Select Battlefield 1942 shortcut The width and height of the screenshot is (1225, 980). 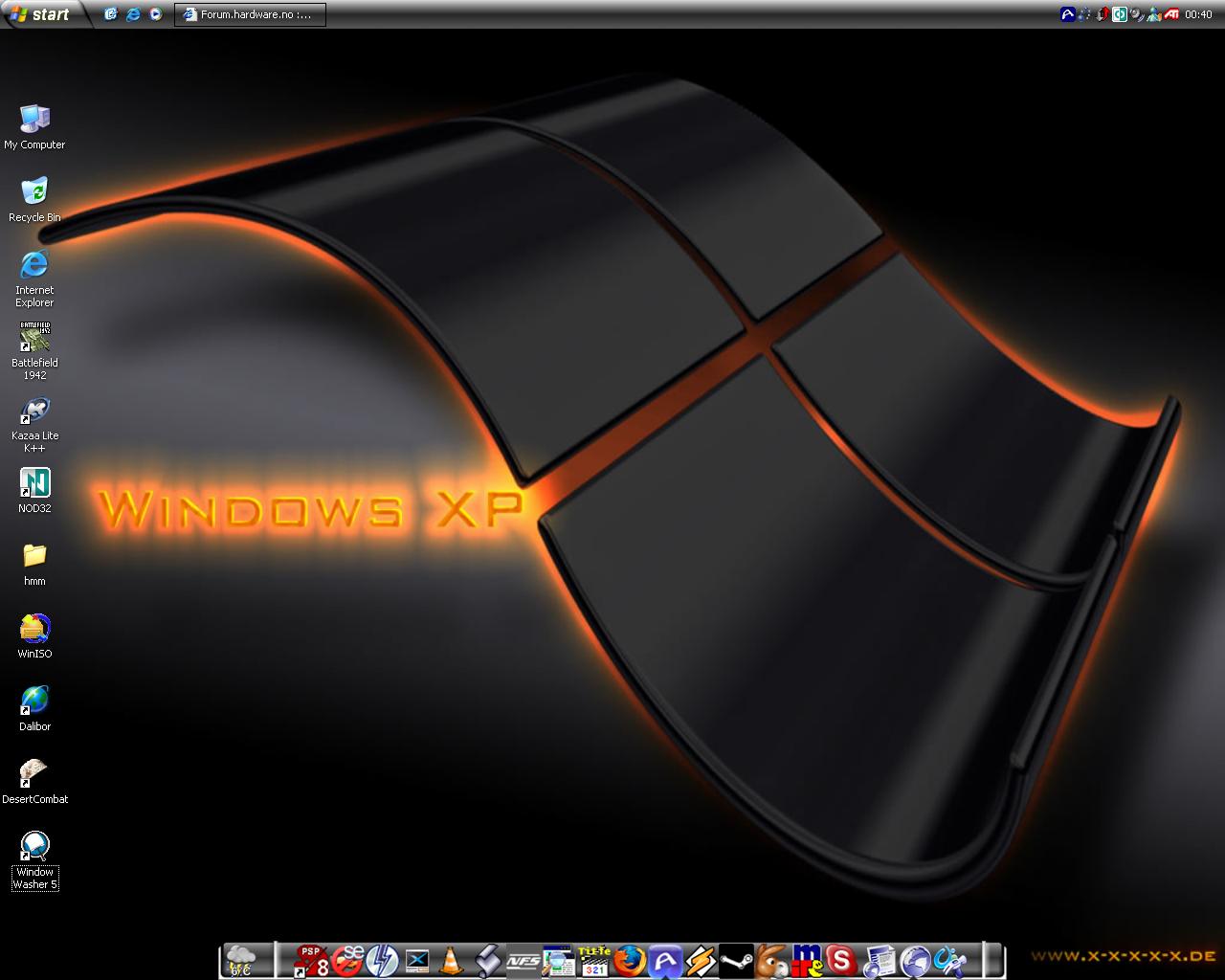click(34, 351)
